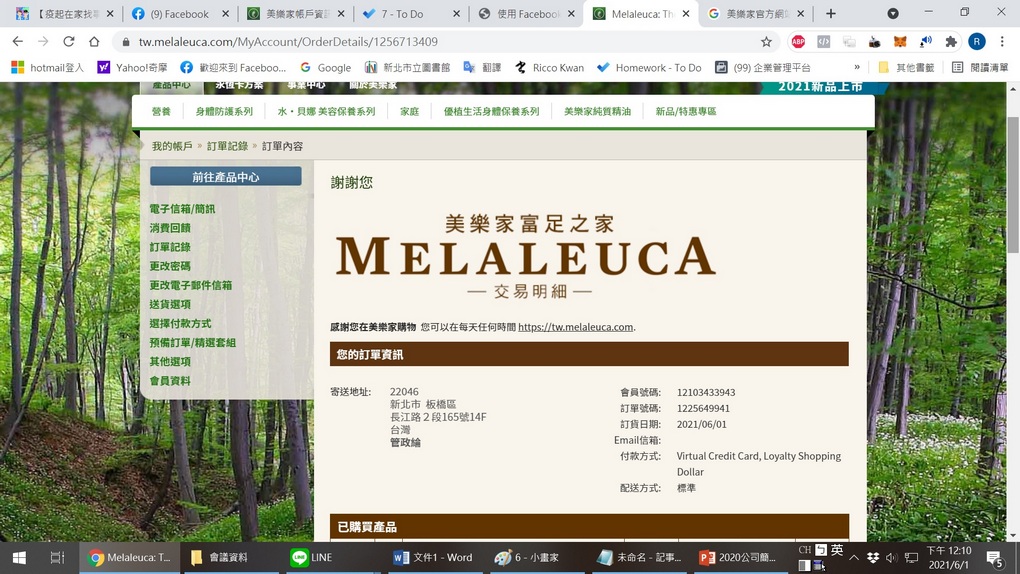Open the Google bookmark
Viewport: 1020px width, 574px height.
325,68
